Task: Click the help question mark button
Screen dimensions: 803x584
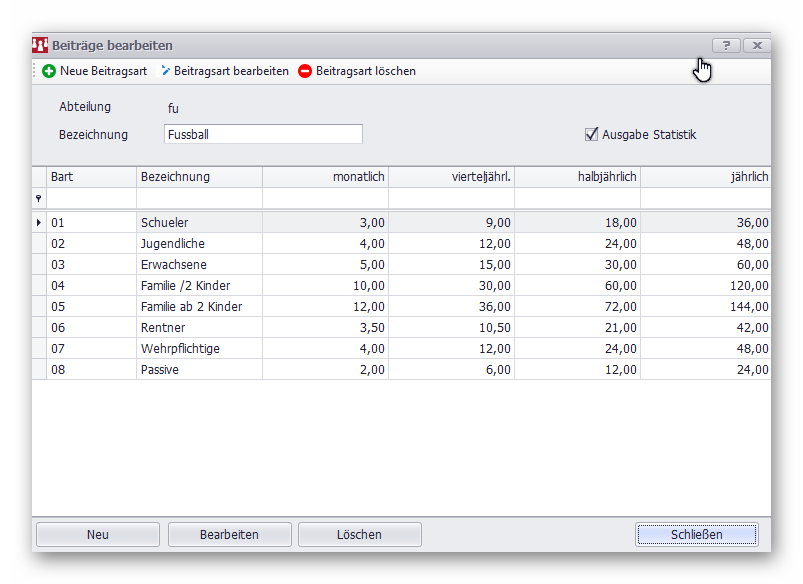Action: (x=726, y=45)
